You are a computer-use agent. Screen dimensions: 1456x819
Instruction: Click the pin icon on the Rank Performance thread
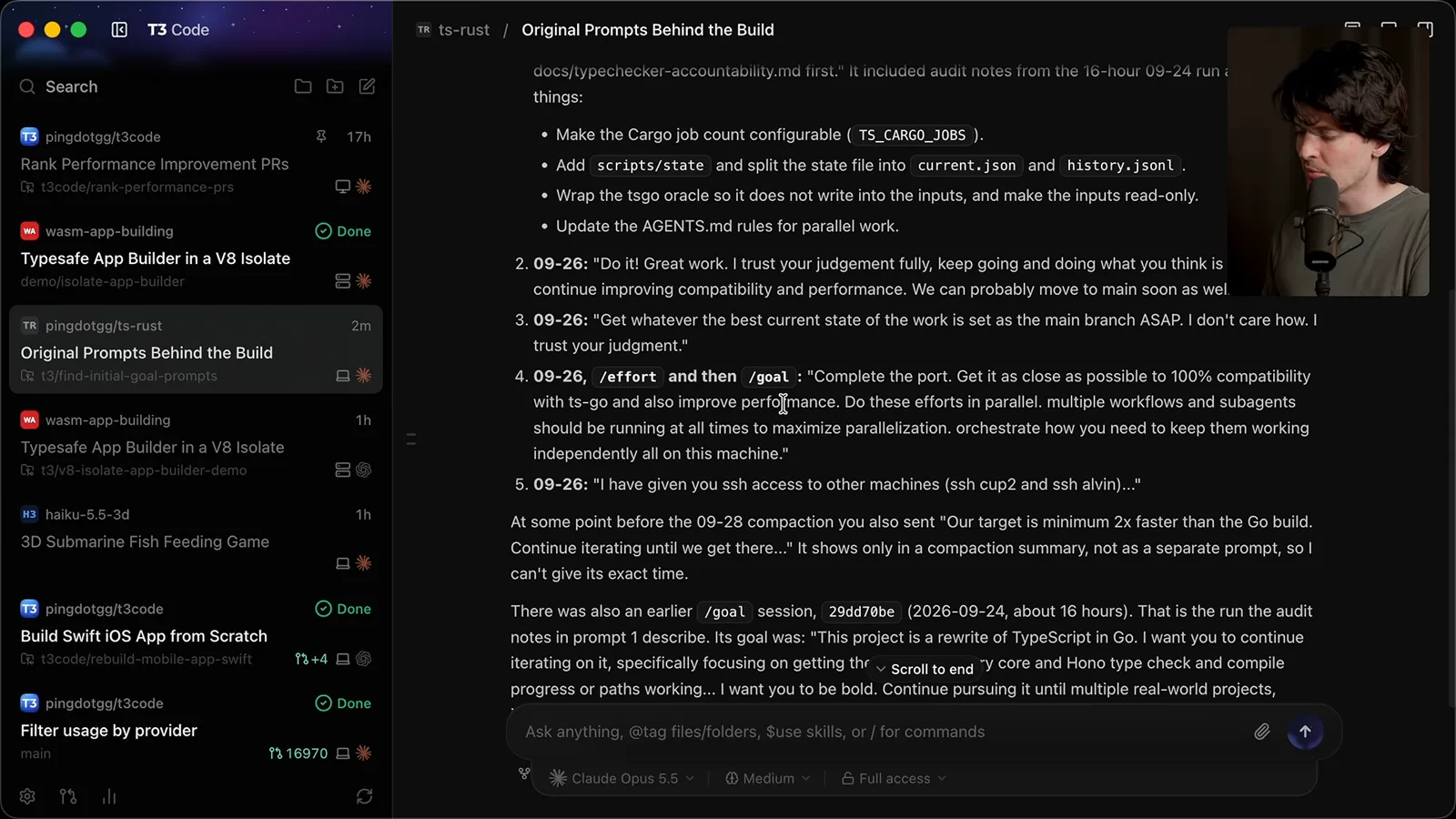coord(321,136)
